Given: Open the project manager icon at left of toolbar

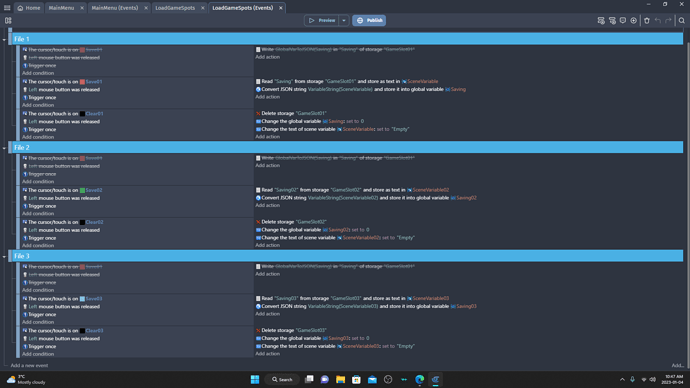Looking at the screenshot, I should [8, 21].
